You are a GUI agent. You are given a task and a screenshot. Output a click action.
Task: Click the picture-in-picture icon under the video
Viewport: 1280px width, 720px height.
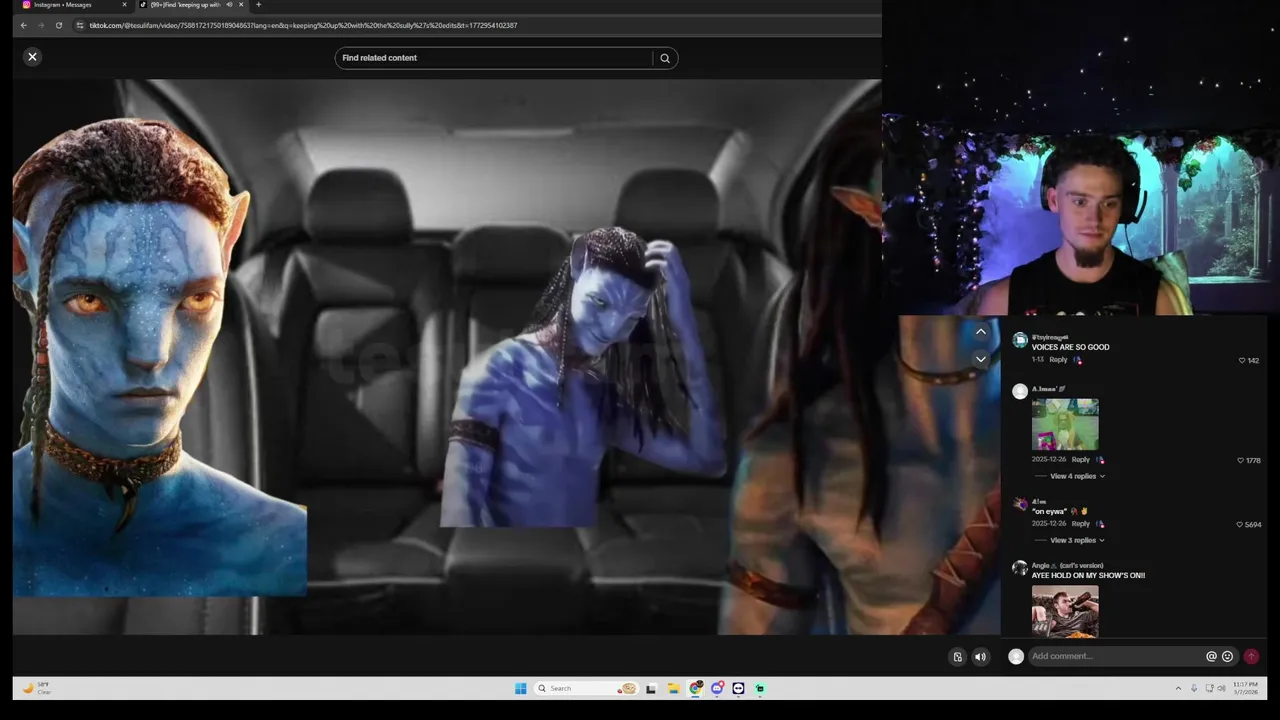(957, 657)
